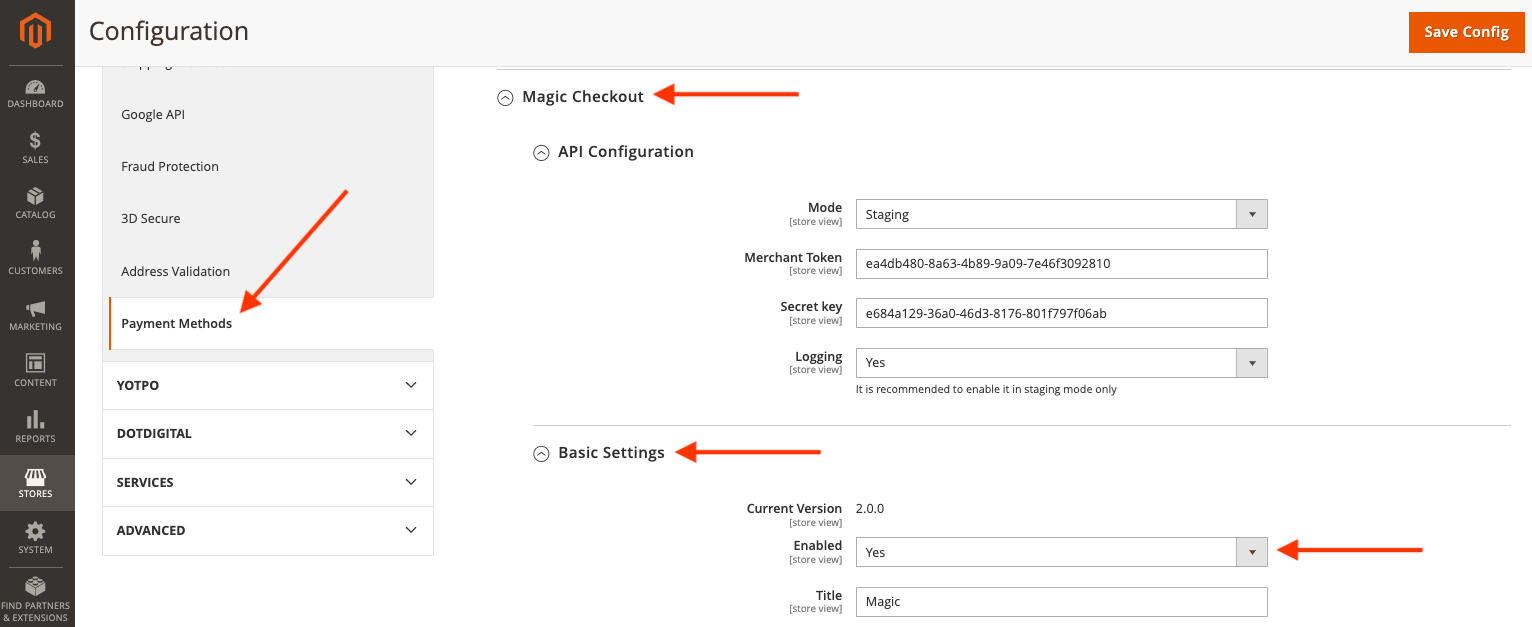
Task: Open the Logging dropdown
Action: (1062, 363)
